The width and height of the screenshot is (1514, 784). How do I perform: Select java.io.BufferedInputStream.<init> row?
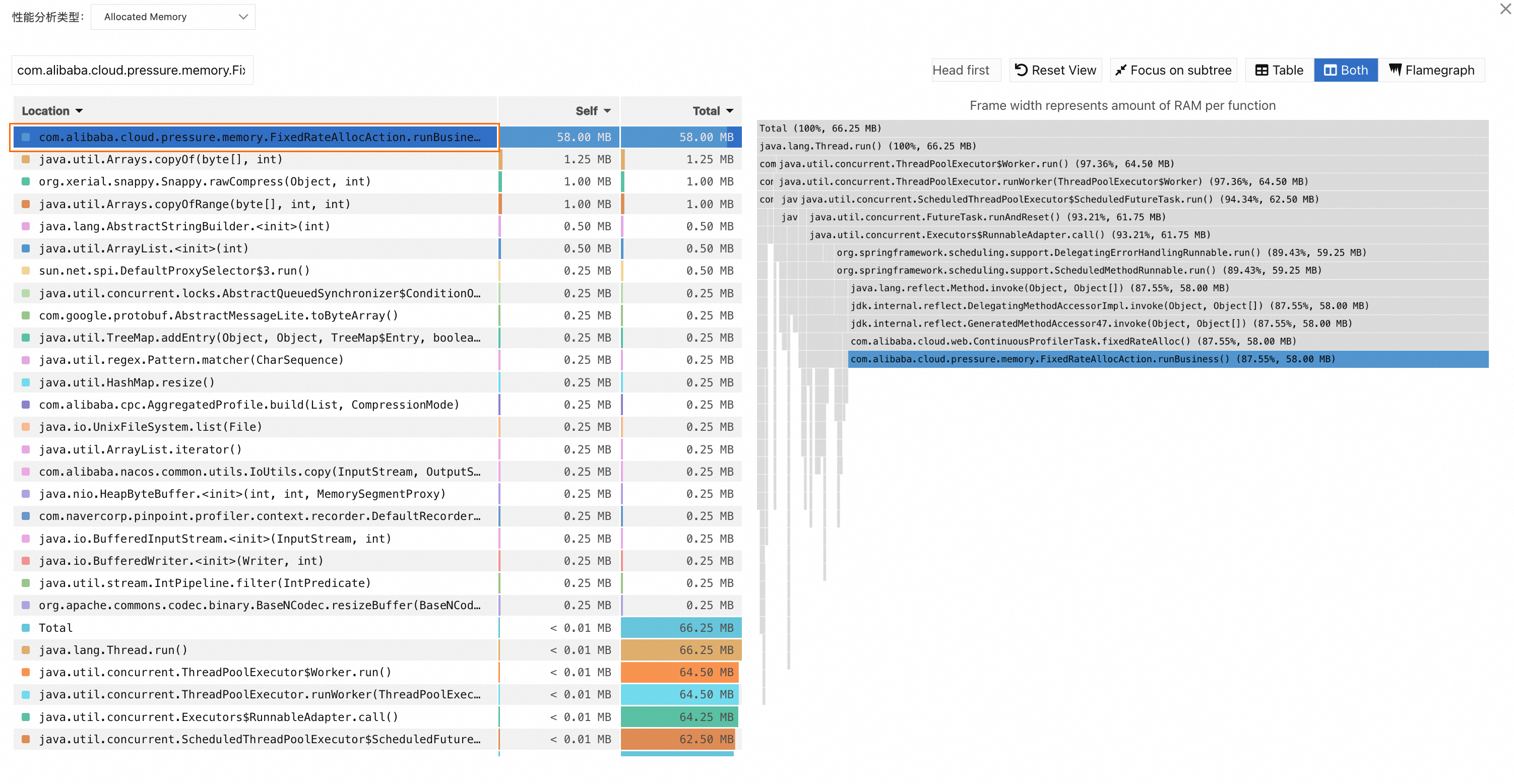click(377, 539)
